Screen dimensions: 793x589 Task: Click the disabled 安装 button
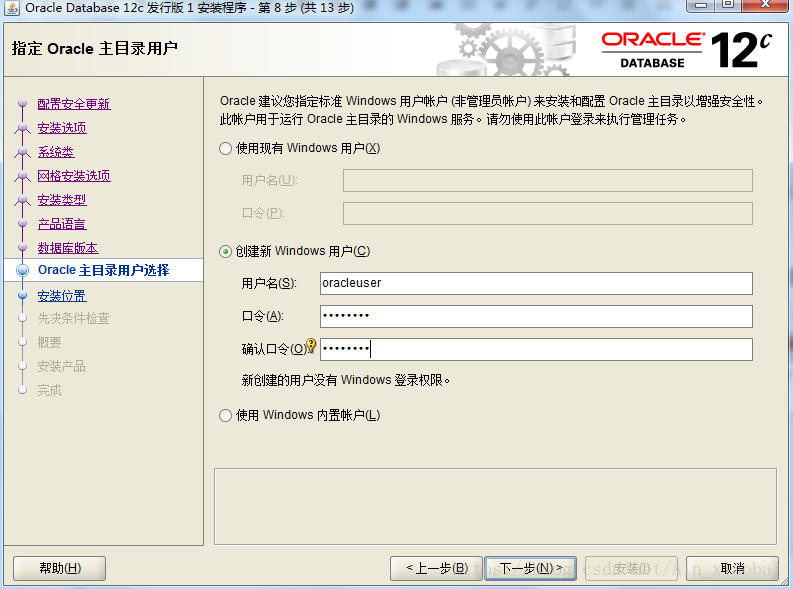(x=632, y=569)
